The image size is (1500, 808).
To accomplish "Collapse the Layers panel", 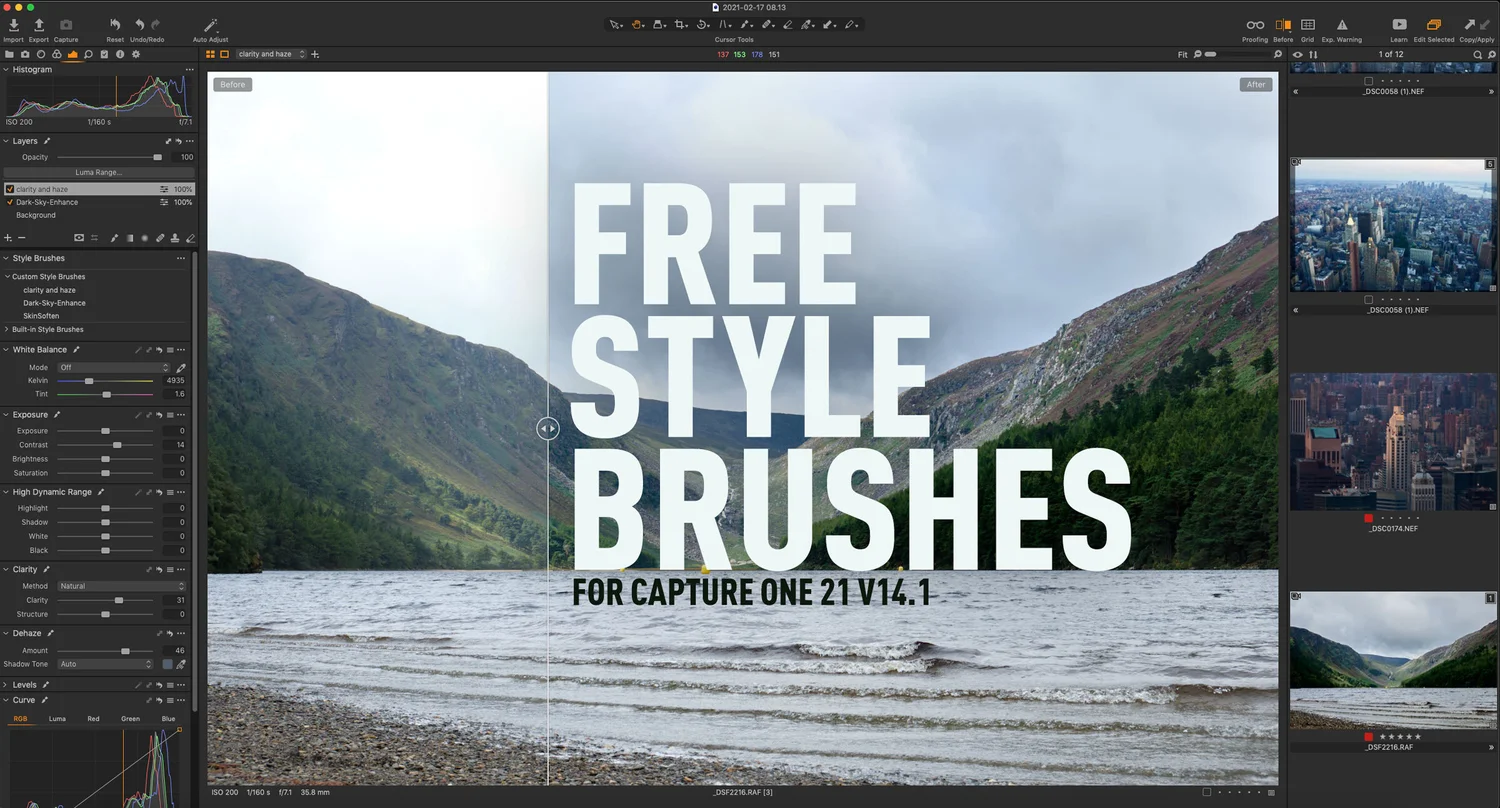I will pos(6,141).
